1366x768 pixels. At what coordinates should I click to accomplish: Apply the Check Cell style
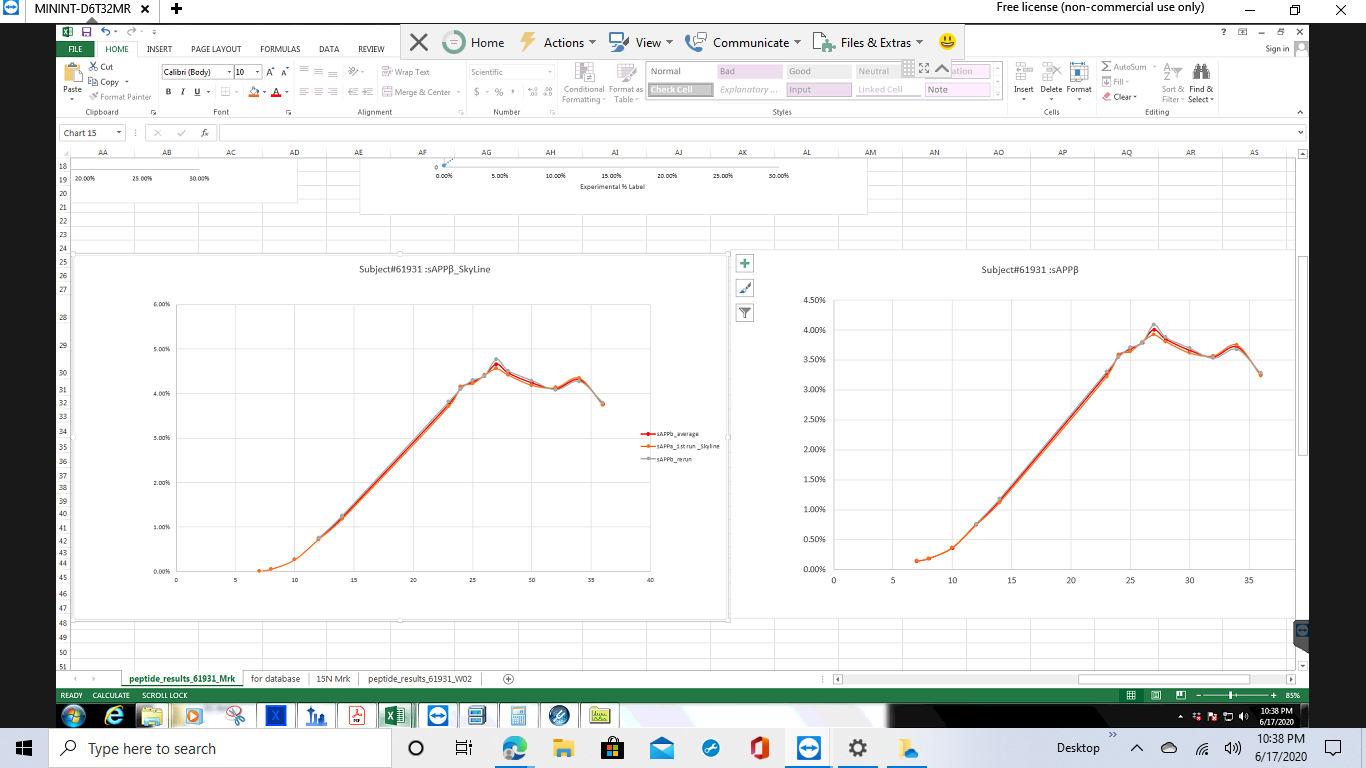coord(680,90)
